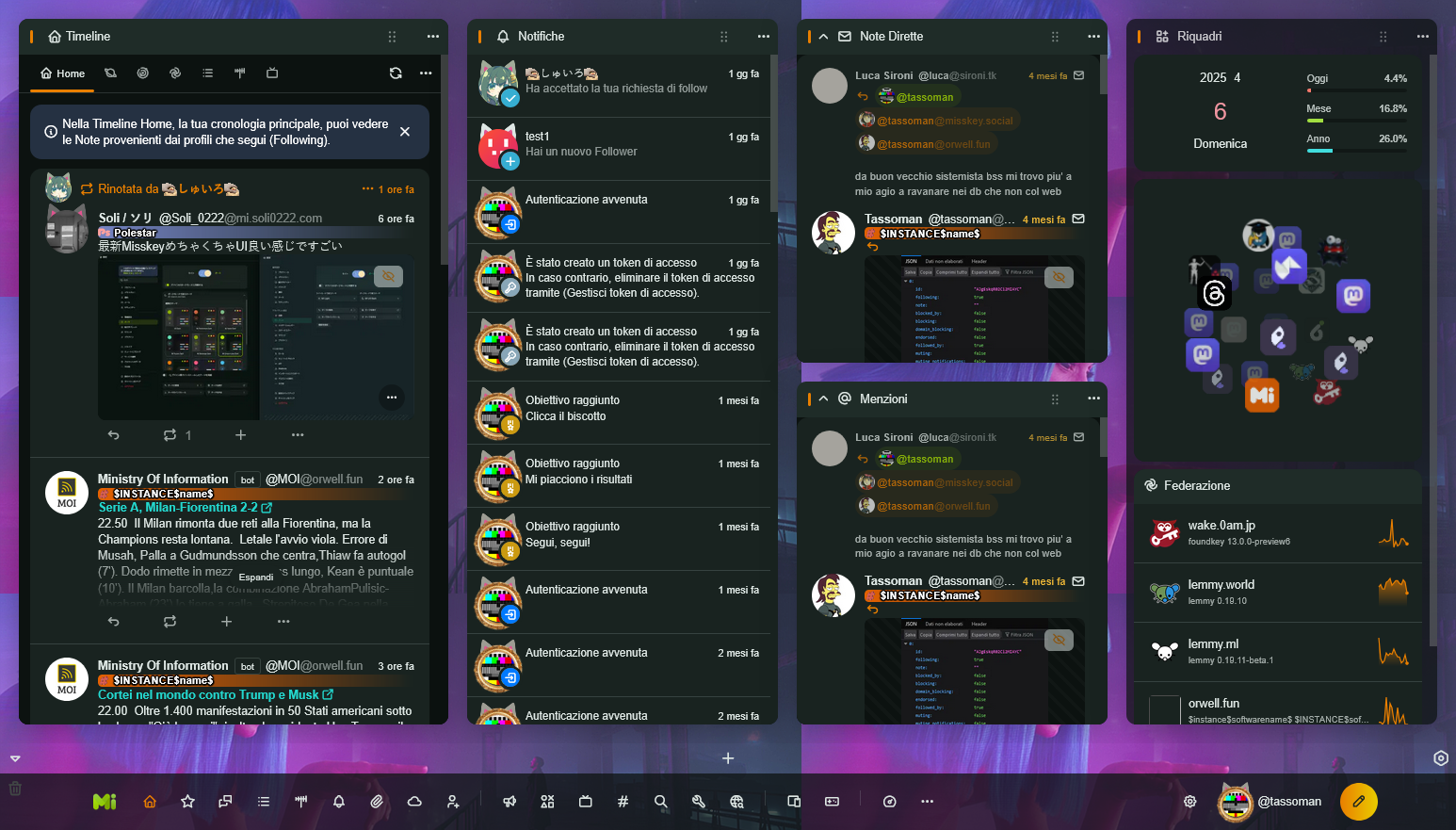
Task: Open the note composer with the pencil button
Action: point(1358,802)
